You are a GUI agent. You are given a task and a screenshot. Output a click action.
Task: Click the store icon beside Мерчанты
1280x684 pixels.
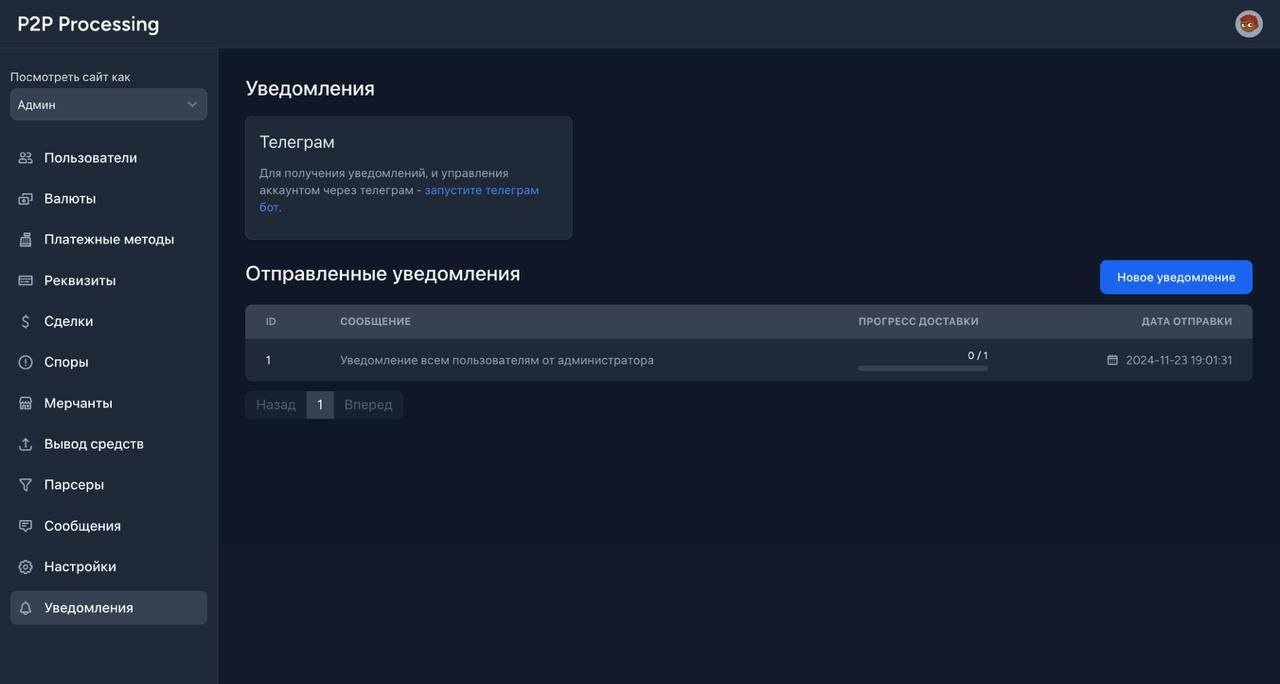pyautogui.click(x=26, y=403)
